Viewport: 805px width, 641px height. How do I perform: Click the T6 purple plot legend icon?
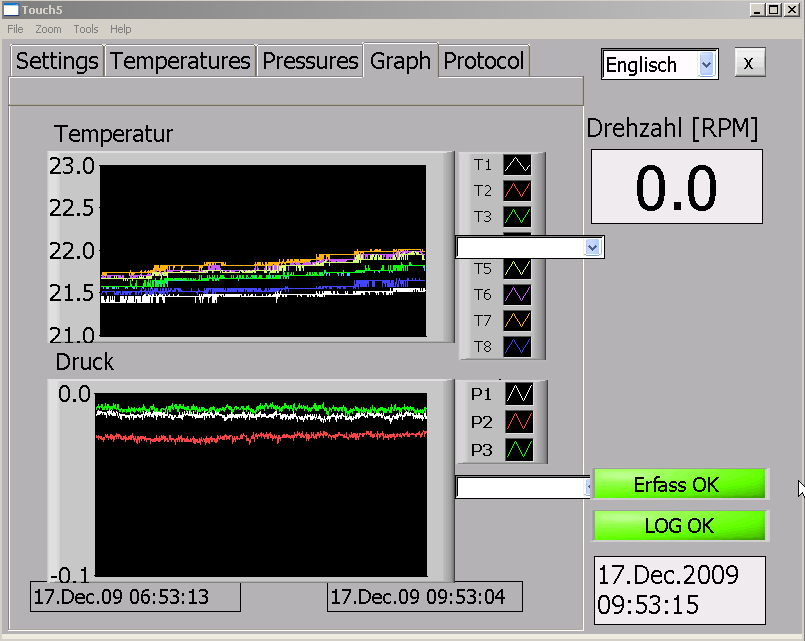tap(517, 295)
